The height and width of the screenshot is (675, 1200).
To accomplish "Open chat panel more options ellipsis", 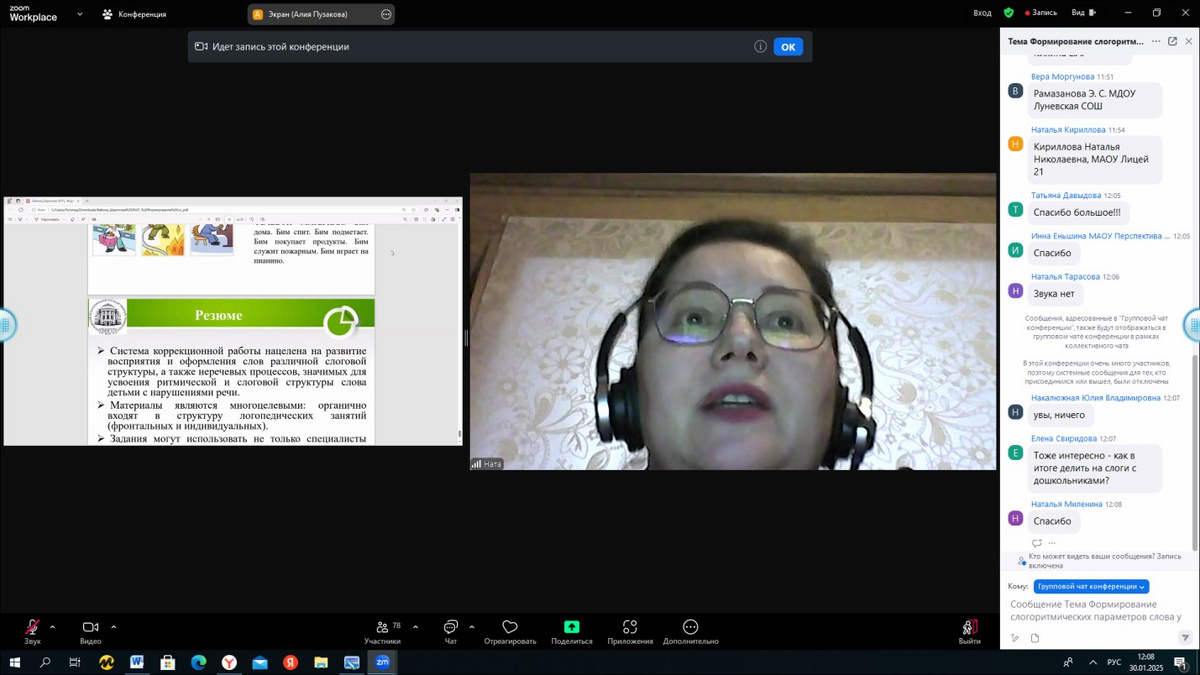I will [1156, 41].
